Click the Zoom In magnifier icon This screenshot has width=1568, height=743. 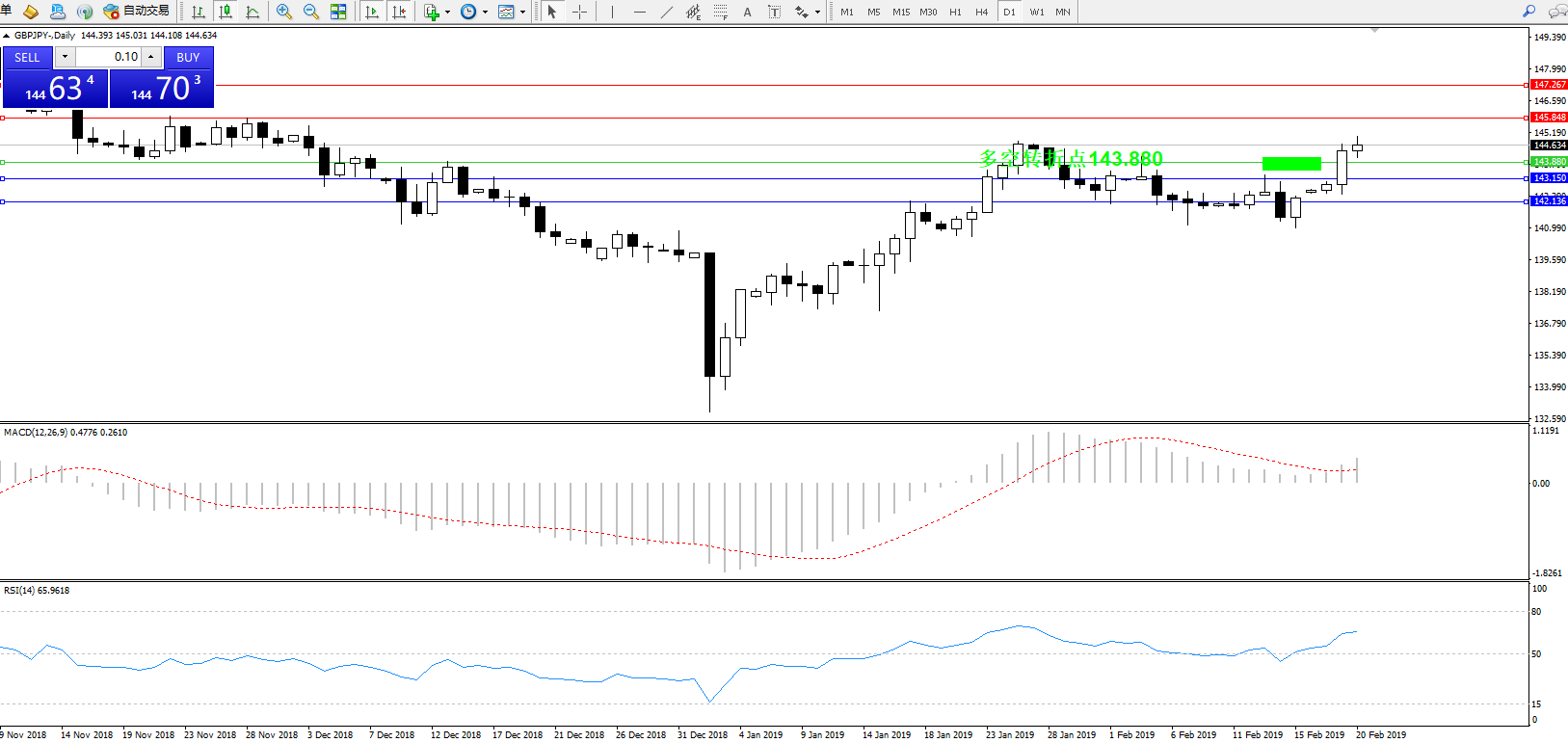tap(283, 12)
